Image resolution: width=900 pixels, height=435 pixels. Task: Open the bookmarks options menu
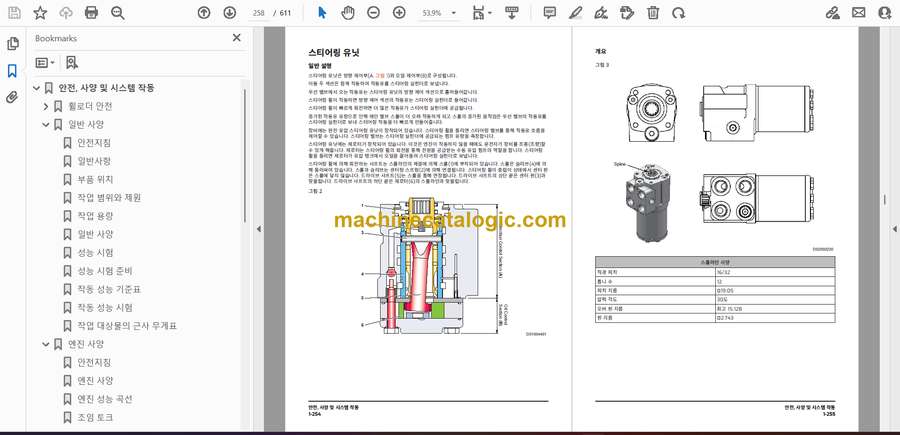[x=45, y=63]
